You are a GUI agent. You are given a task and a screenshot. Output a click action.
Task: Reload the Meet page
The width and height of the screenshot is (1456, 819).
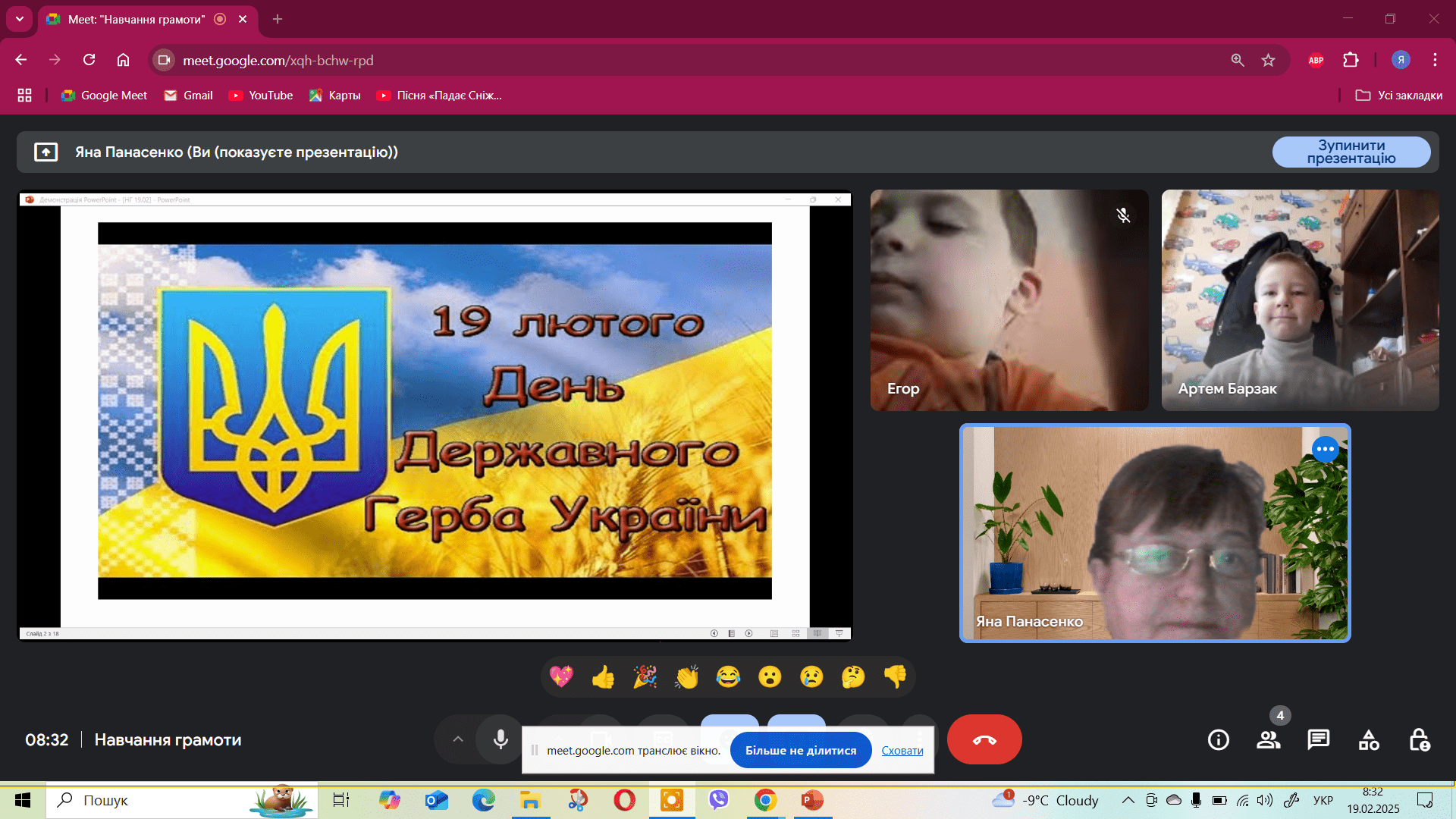click(x=89, y=60)
